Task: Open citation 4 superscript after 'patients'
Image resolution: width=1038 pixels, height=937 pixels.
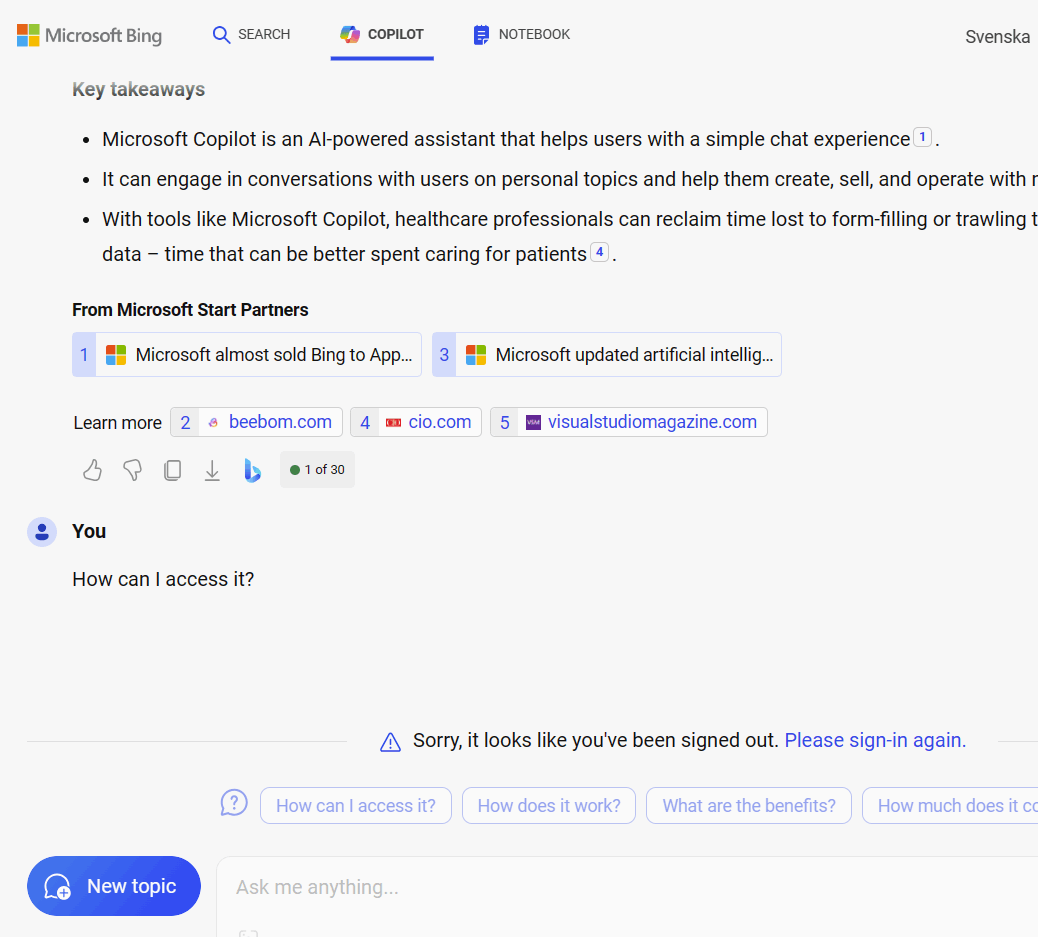Action: tap(599, 252)
